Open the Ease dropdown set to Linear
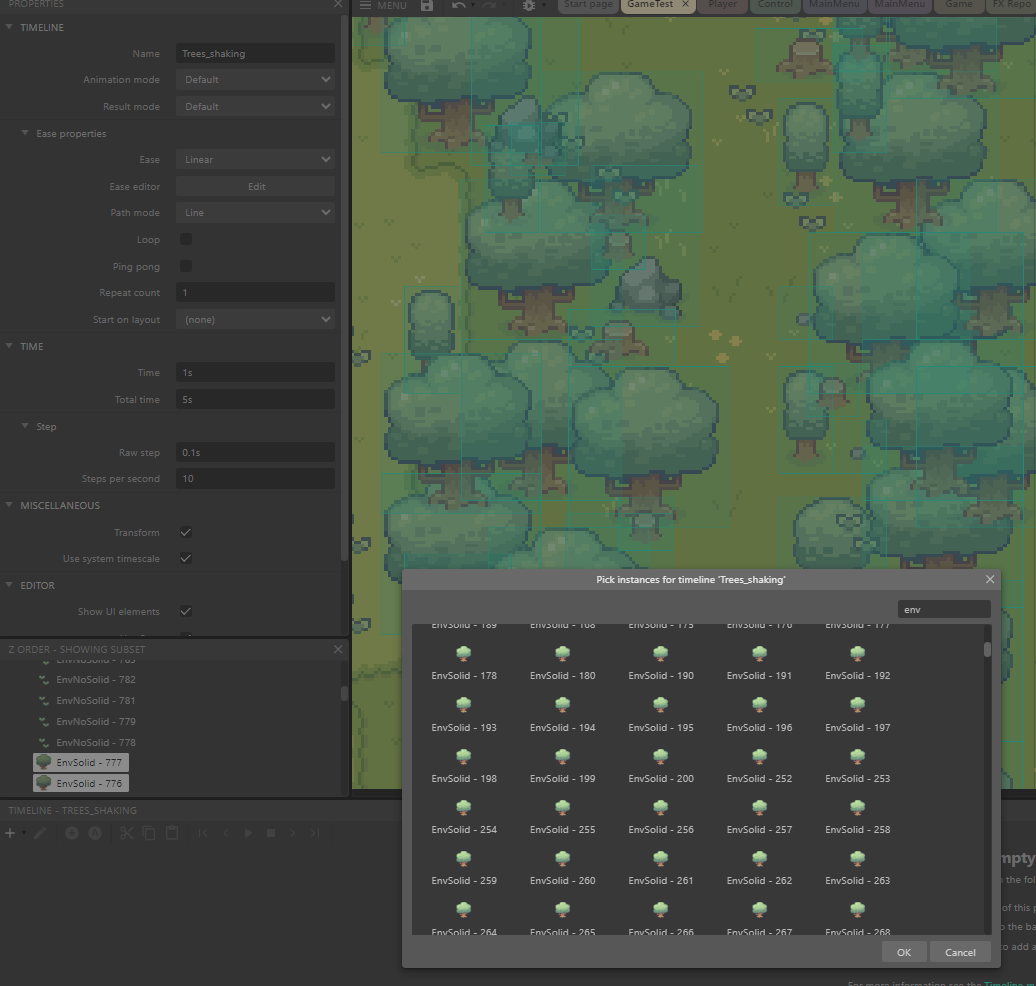 pyautogui.click(x=255, y=159)
